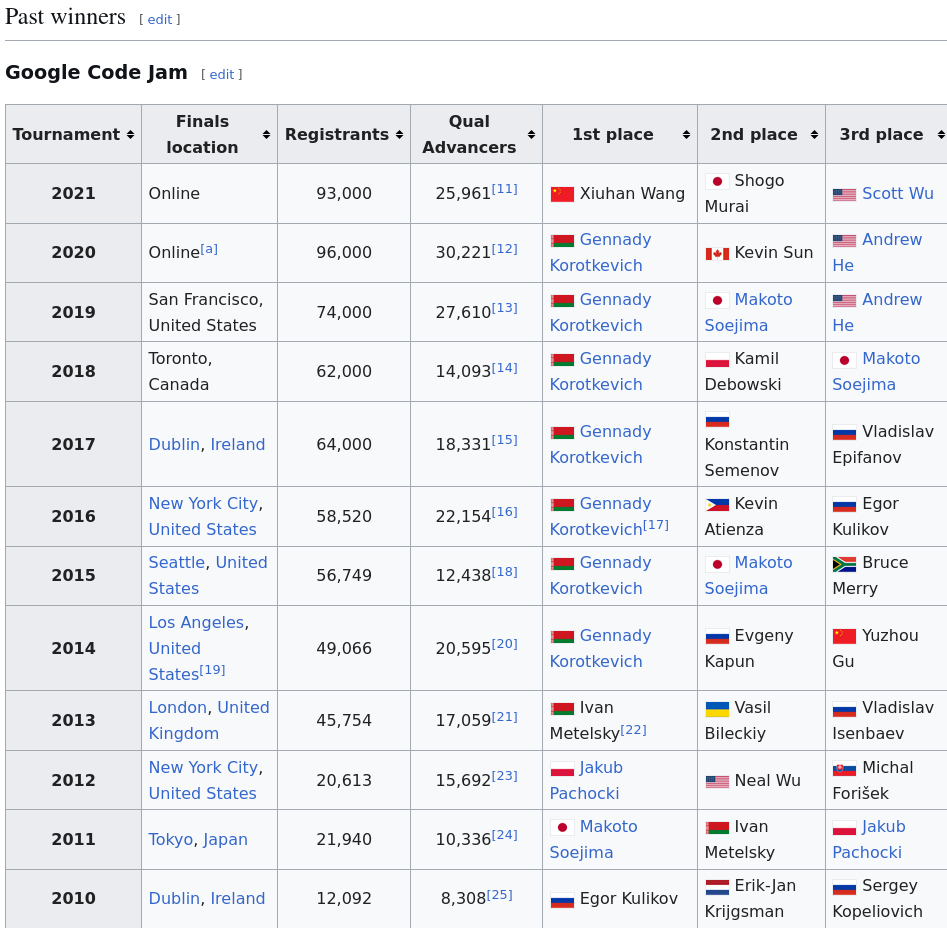Screen dimensions: 947x928
Task: Select the Xiuhan Wang name text
Action: click(632, 193)
